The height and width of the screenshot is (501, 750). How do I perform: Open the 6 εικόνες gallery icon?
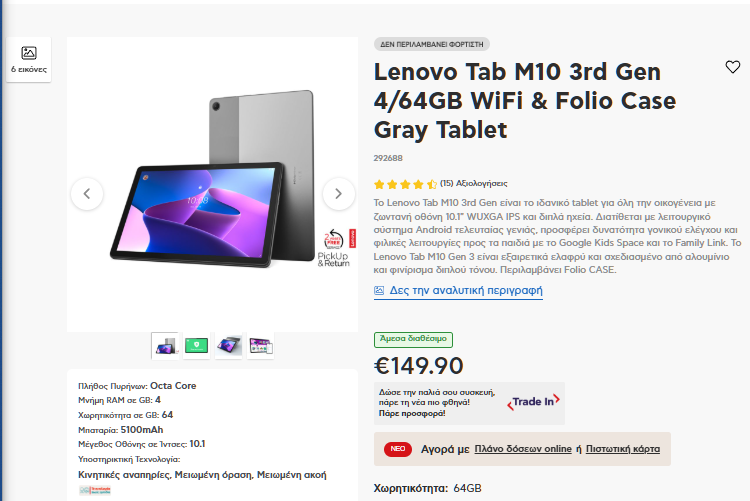(29, 59)
